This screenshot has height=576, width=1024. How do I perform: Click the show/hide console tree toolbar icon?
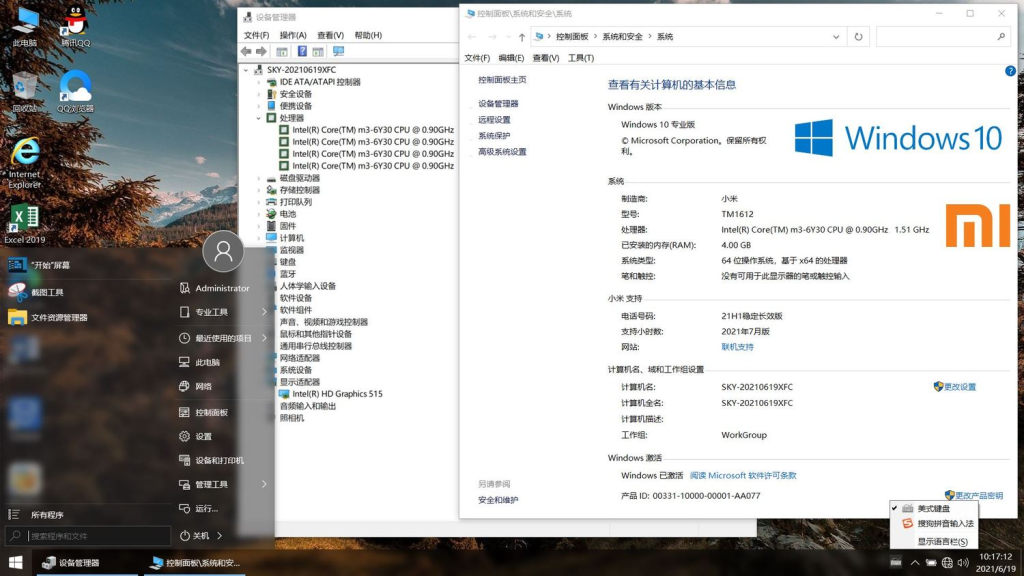[281, 52]
